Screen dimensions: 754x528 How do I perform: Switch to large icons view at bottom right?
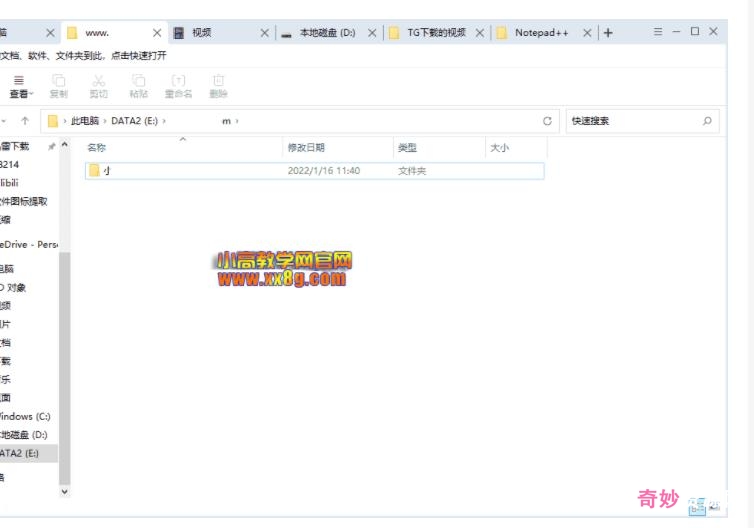(x=715, y=505)
